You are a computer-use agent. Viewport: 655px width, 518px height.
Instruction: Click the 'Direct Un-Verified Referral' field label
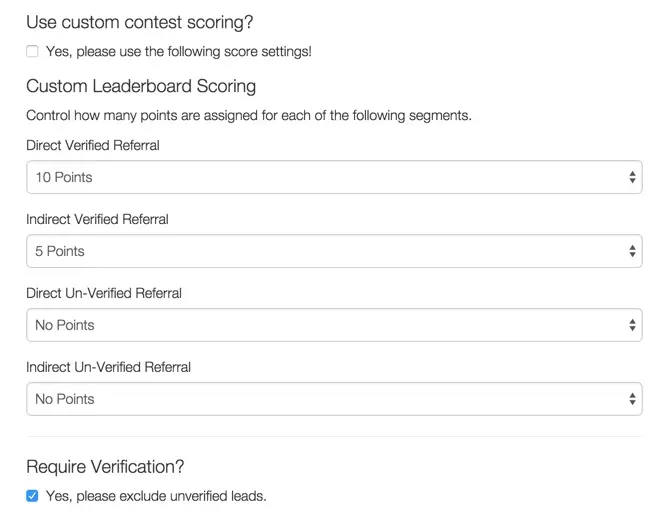tap(104, 293)
